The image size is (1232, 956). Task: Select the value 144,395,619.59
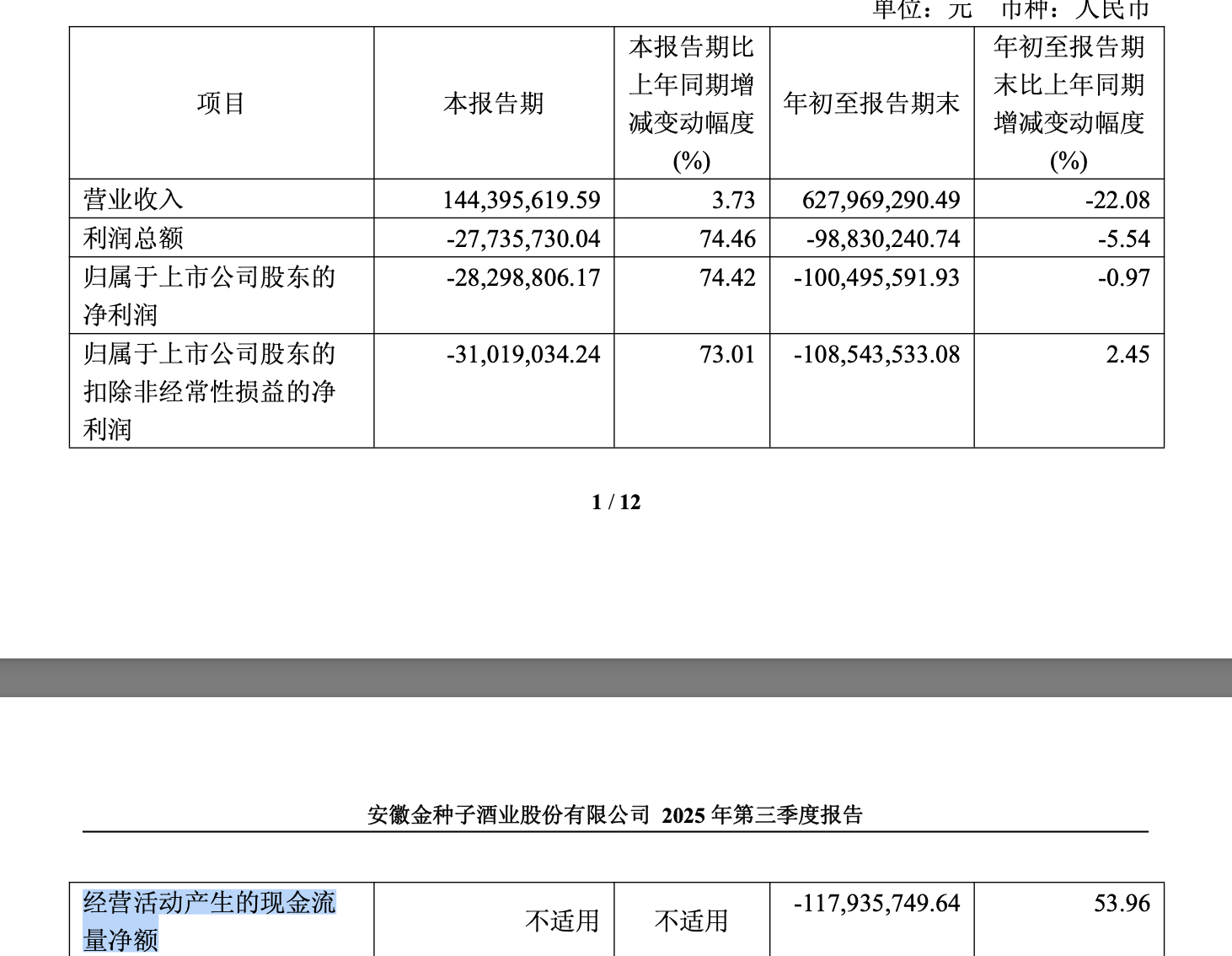click(x=522, y=200)
